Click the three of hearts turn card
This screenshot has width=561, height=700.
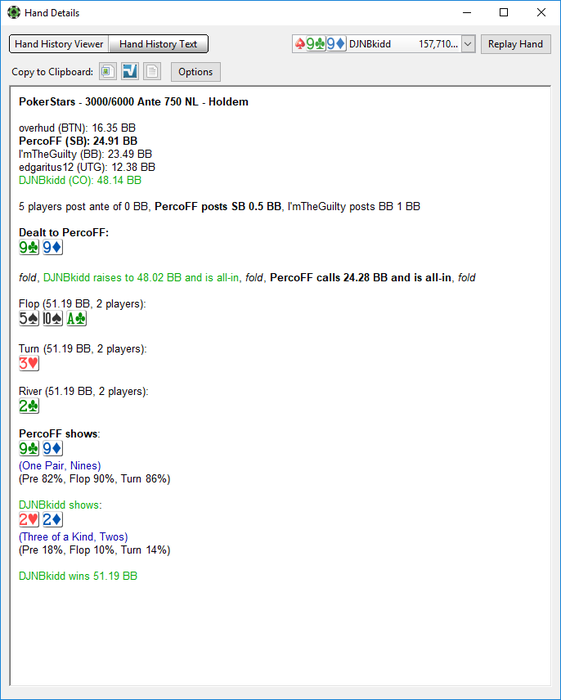[29, 363]
